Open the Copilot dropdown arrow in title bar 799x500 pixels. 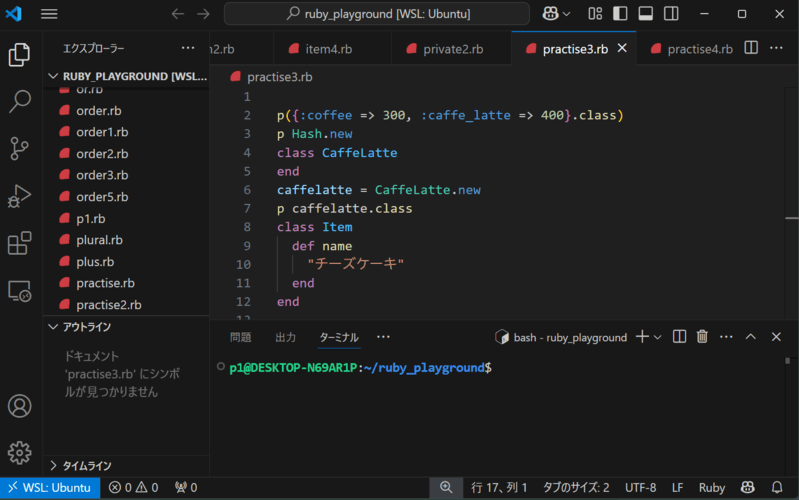[566, 14]
